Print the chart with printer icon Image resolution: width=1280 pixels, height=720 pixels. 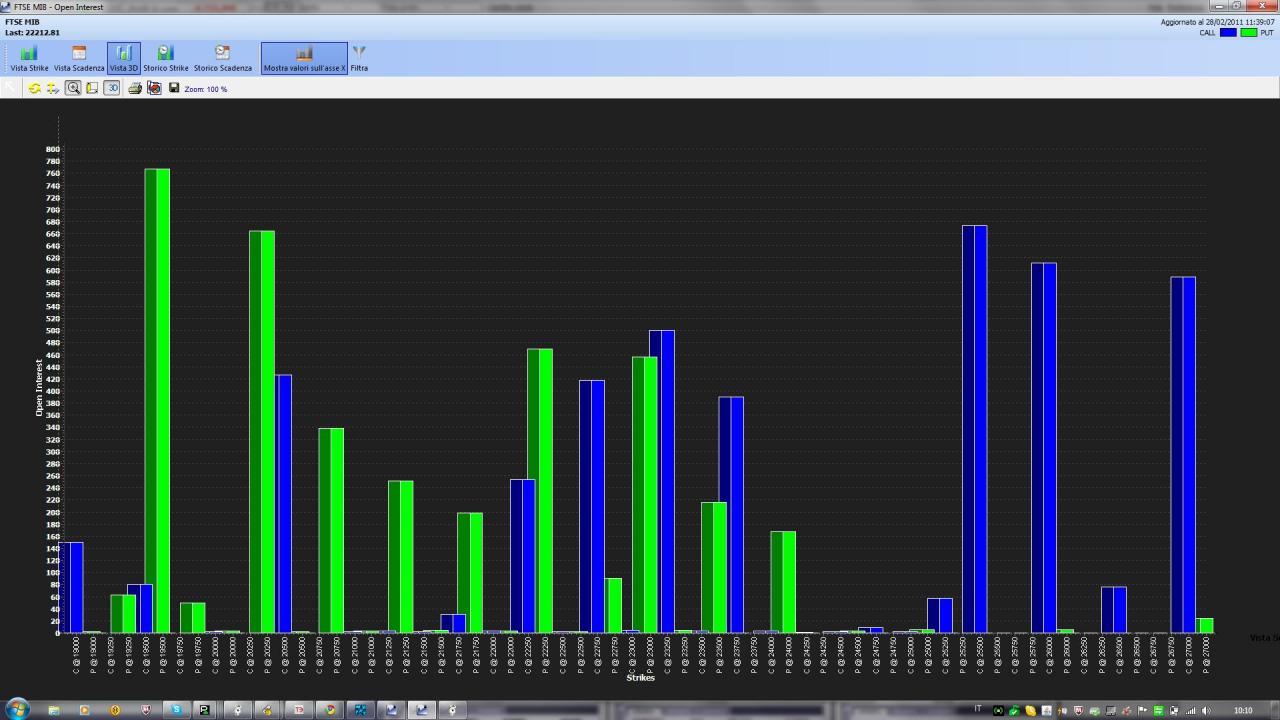pyautogui.click(x=135, y=88)
